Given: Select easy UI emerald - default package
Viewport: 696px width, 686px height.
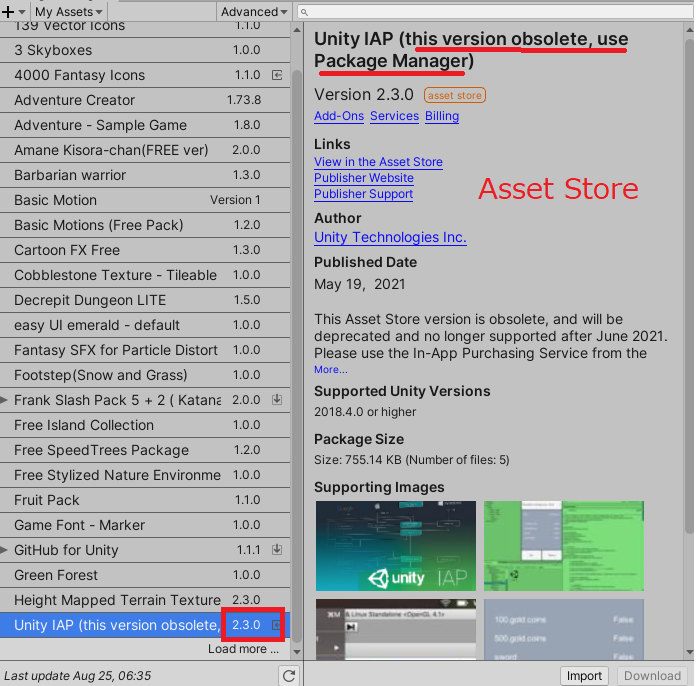Looking at the screenshot, I should click(x=145, y=325).
